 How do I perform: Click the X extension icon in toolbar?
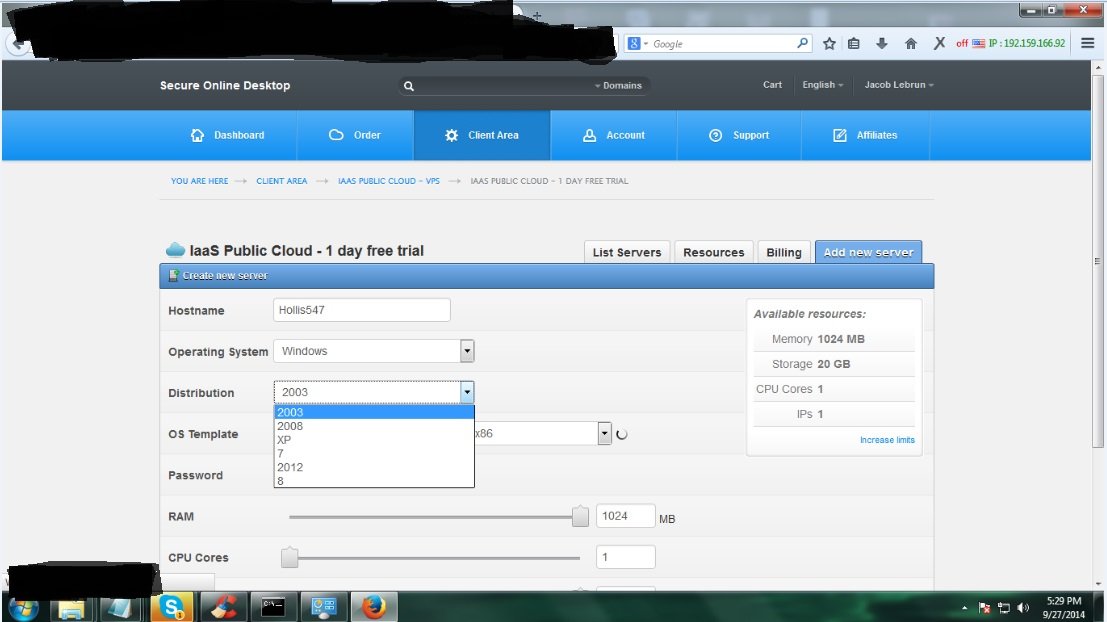click(x=939, y=43)
